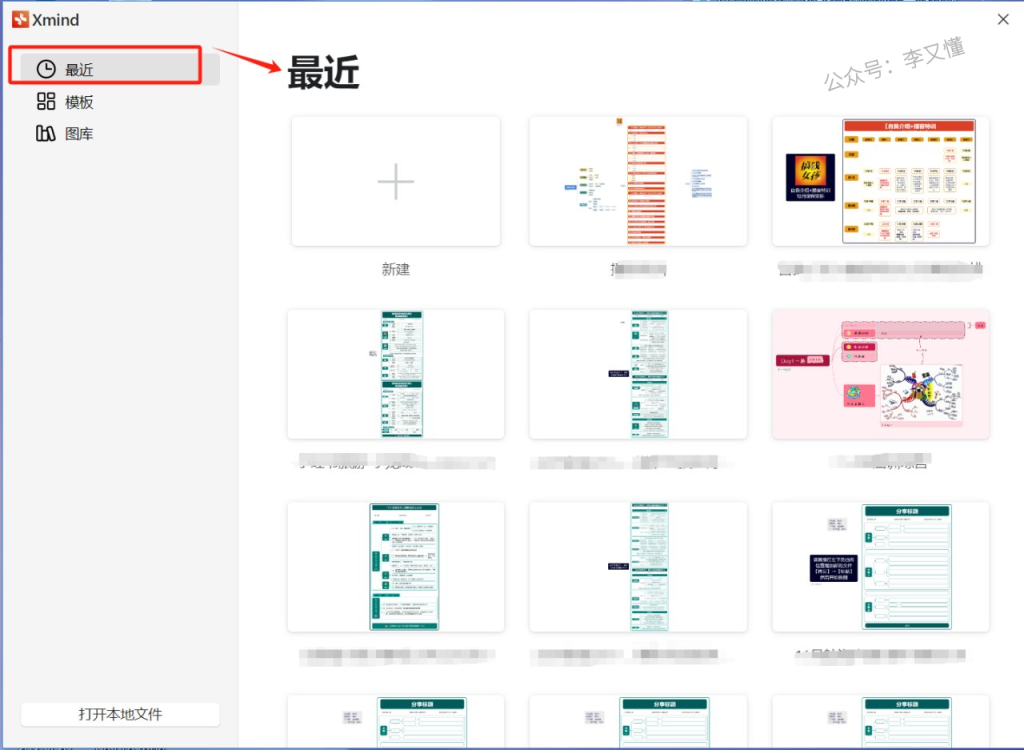Open the first green map thumbnail in second row
1024x750 pixels.
(396, 374)
